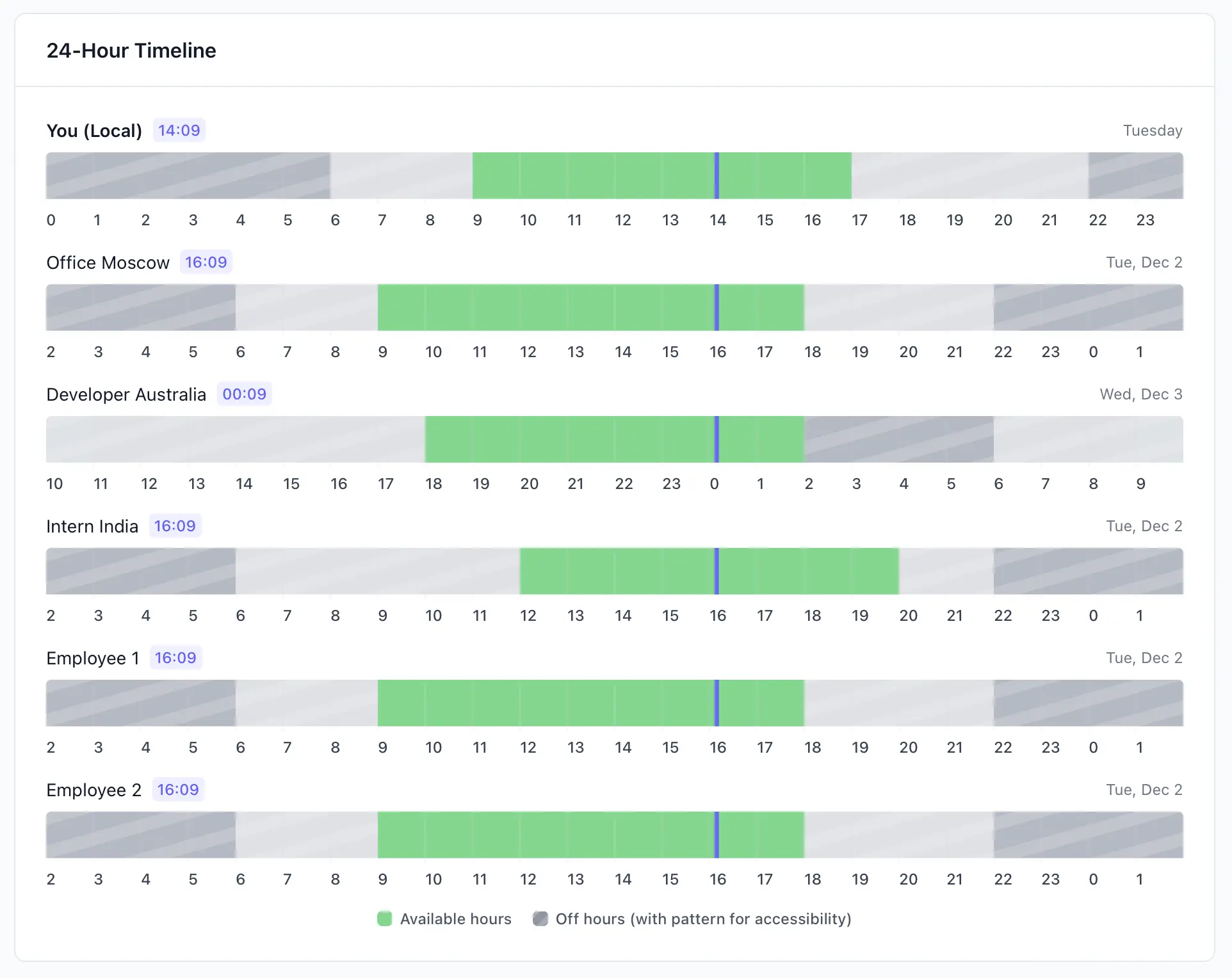Viewport: 1232px width, 978px height.
Task: Click the 16:09 badge beside Employee 2
Action: click(x=178, y=790)
